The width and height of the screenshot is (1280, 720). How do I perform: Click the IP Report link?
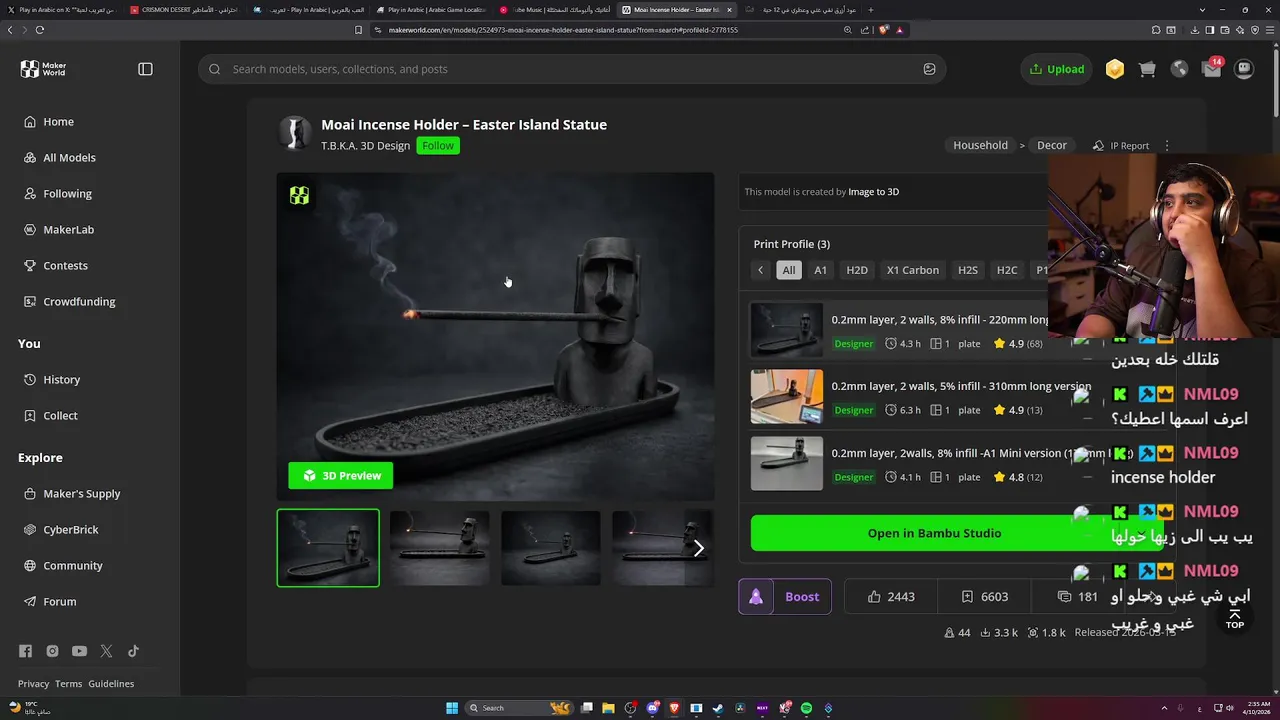1121,146
